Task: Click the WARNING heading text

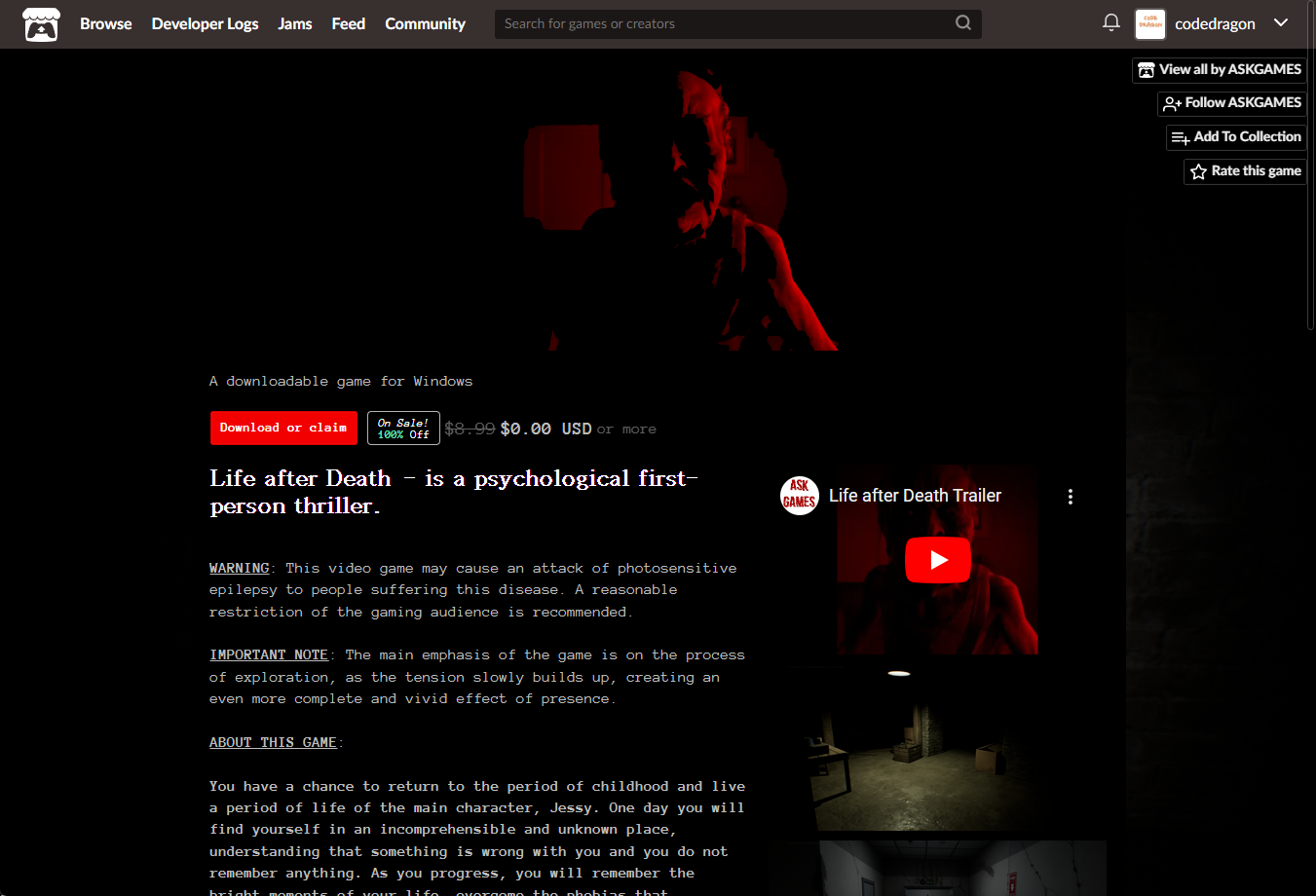Action: coord(239,568)
